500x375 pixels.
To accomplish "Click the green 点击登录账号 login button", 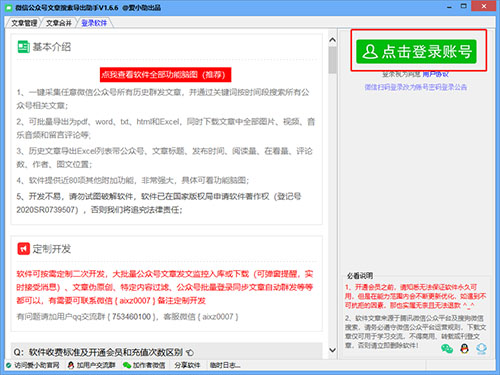I will (416, 52).
